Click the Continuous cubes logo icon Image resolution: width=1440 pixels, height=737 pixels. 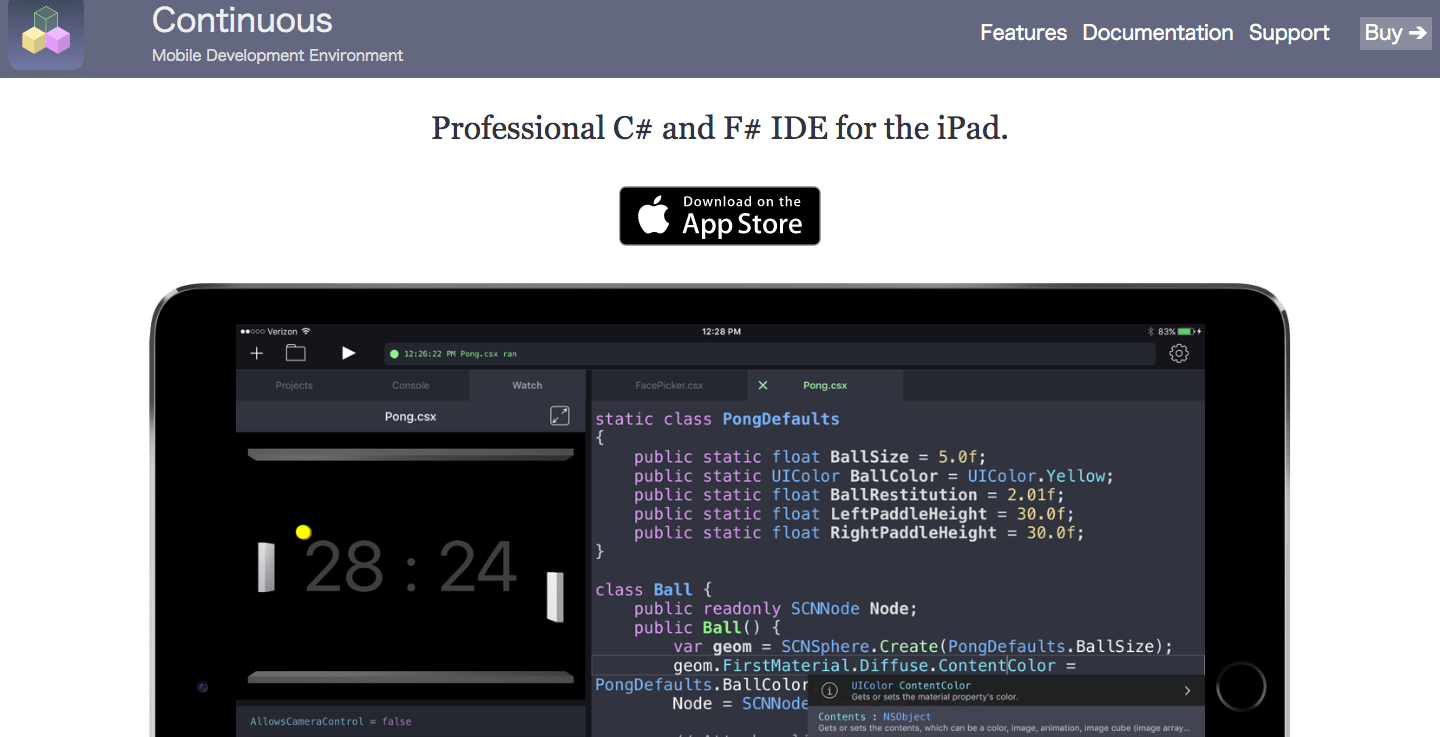coord(46,34)
